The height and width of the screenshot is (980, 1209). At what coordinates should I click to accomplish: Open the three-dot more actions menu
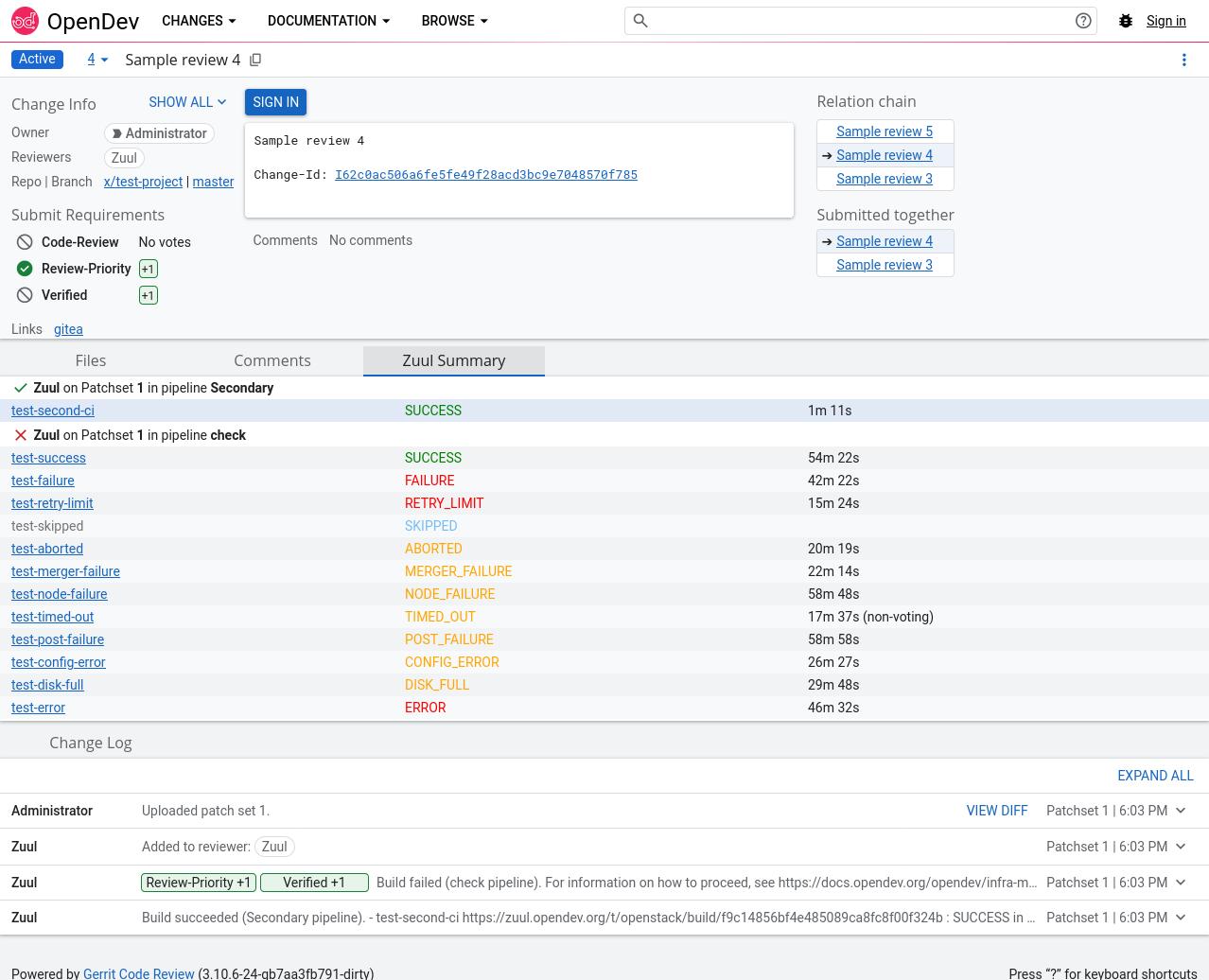(1183, 60)
